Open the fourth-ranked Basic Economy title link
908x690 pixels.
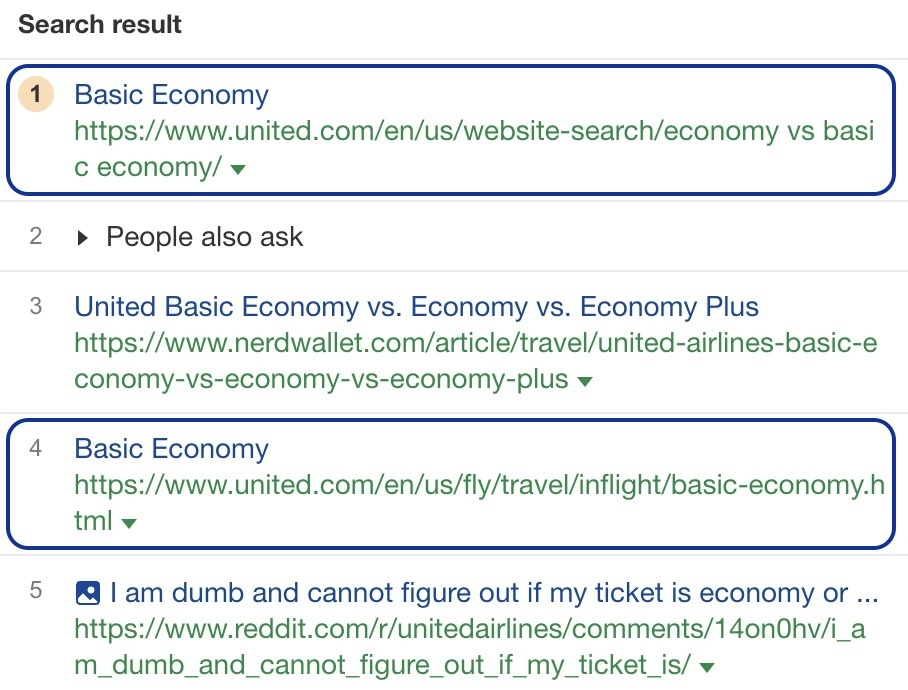(171, 449)
